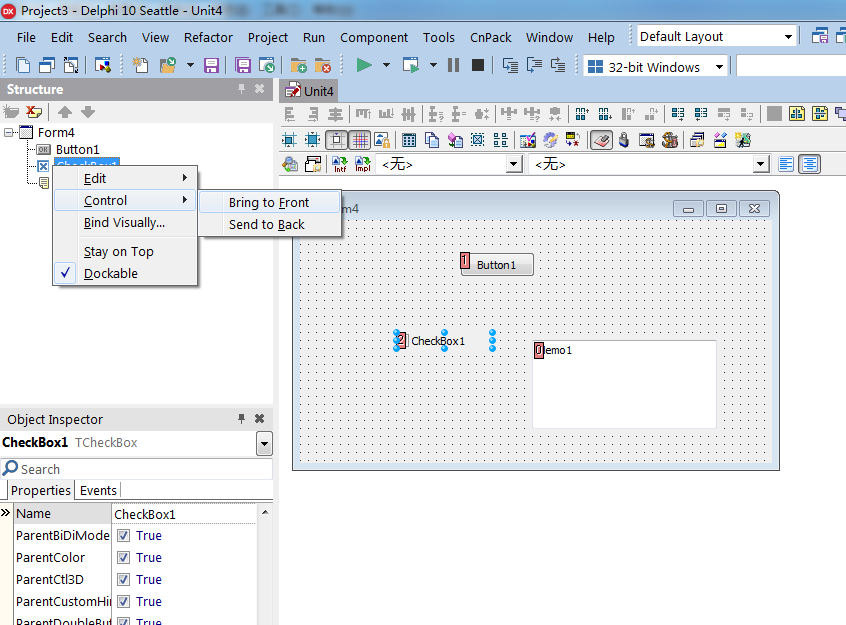Open the Default Layout dropdown
Screen dimensions: 846x625
coord(788,37)
